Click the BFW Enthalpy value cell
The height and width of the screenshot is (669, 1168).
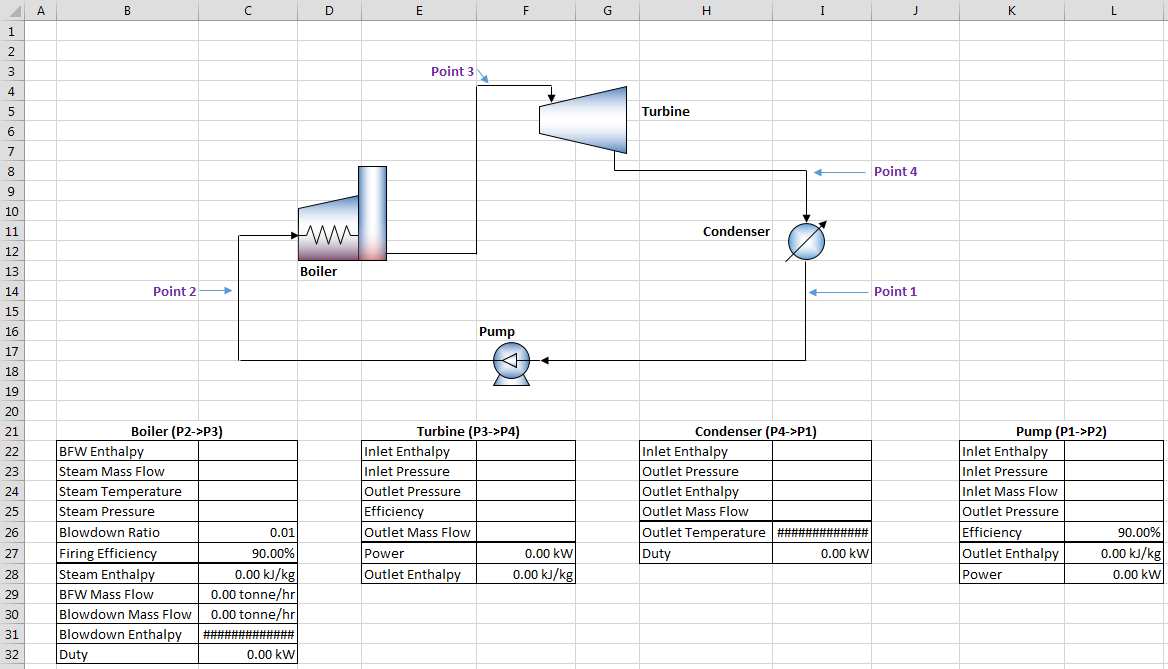248,451
